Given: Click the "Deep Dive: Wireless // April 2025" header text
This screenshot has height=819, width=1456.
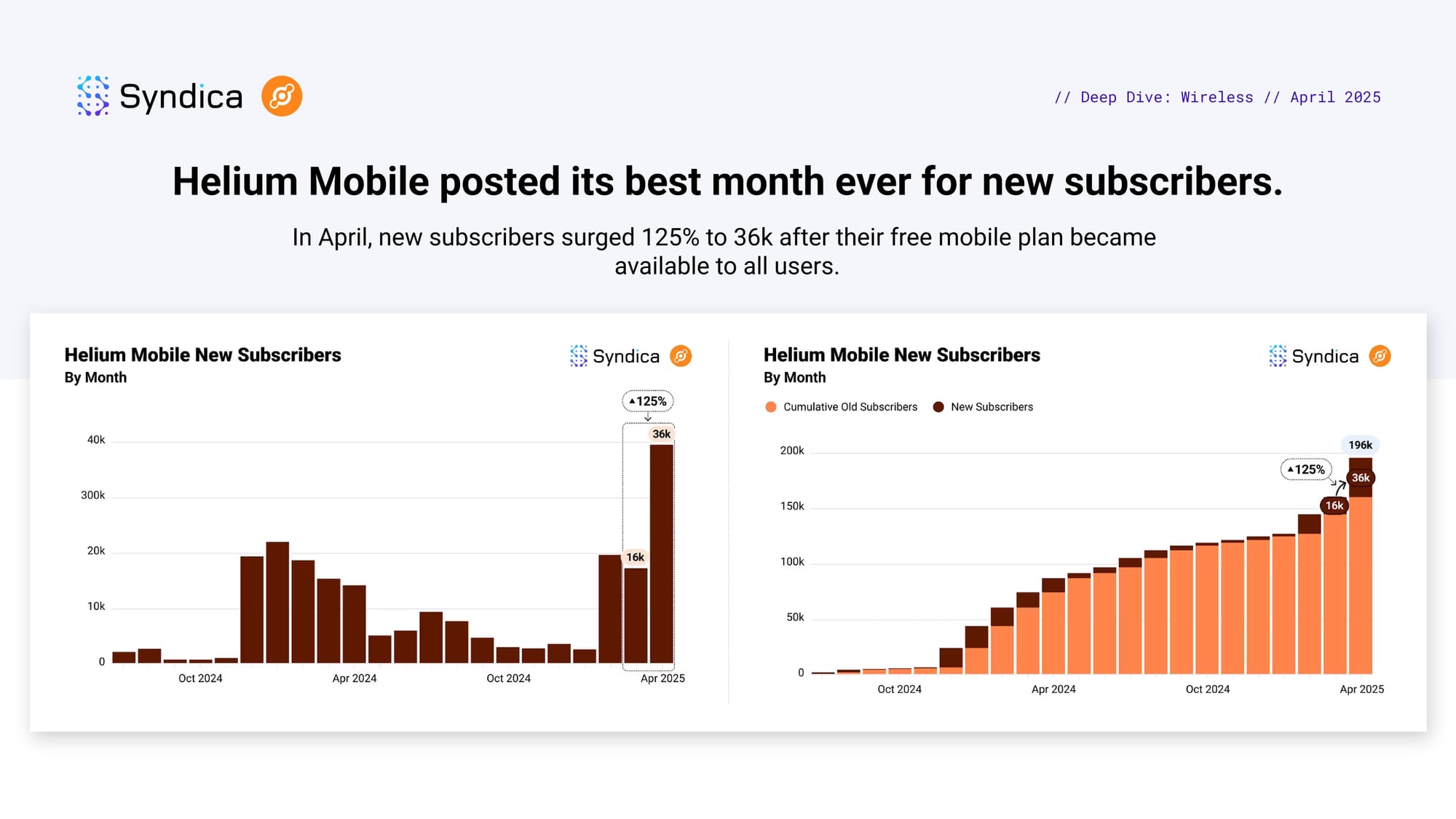Looking at the screenshot, I should pyautogui.click(x=1217, y=98).
